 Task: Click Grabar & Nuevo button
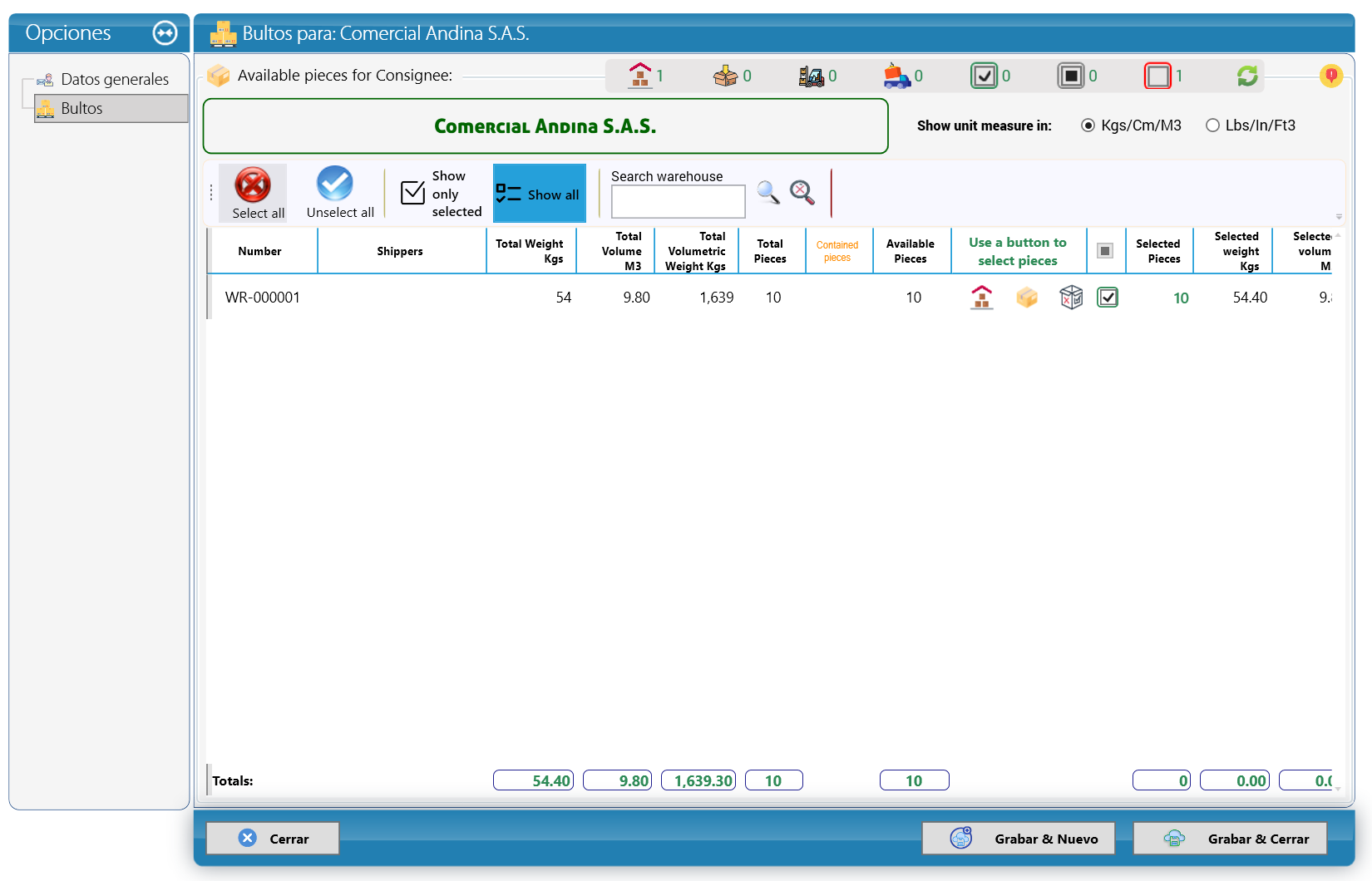(1018, 839)
